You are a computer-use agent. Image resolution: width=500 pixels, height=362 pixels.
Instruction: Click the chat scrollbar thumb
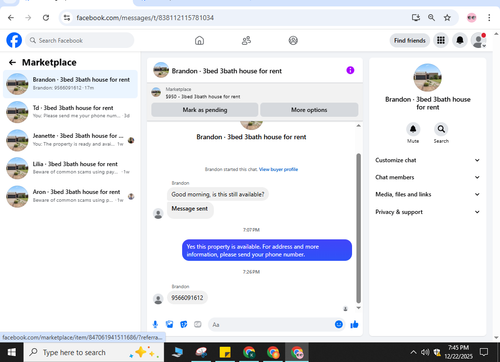359,228
